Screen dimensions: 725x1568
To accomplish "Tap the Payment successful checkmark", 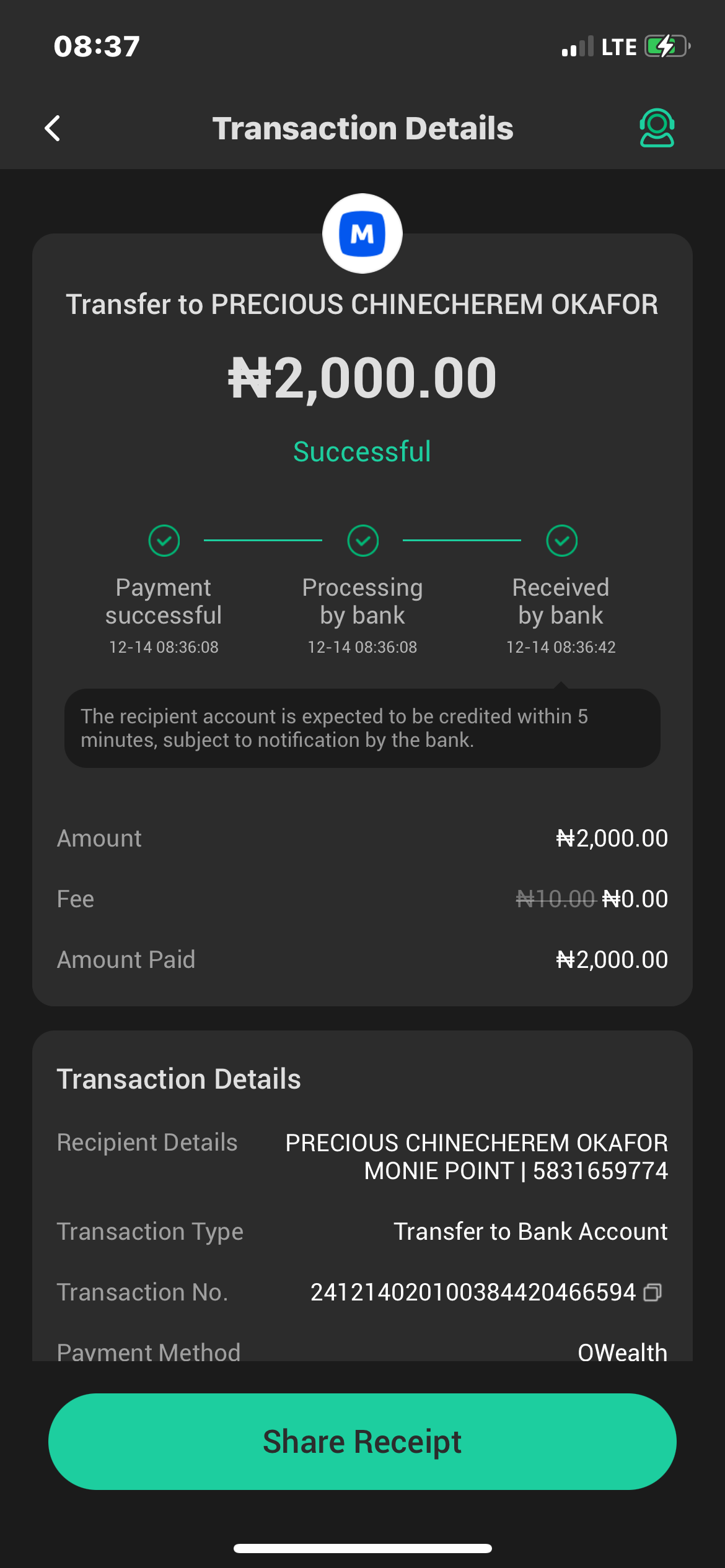I will [164, 541].
